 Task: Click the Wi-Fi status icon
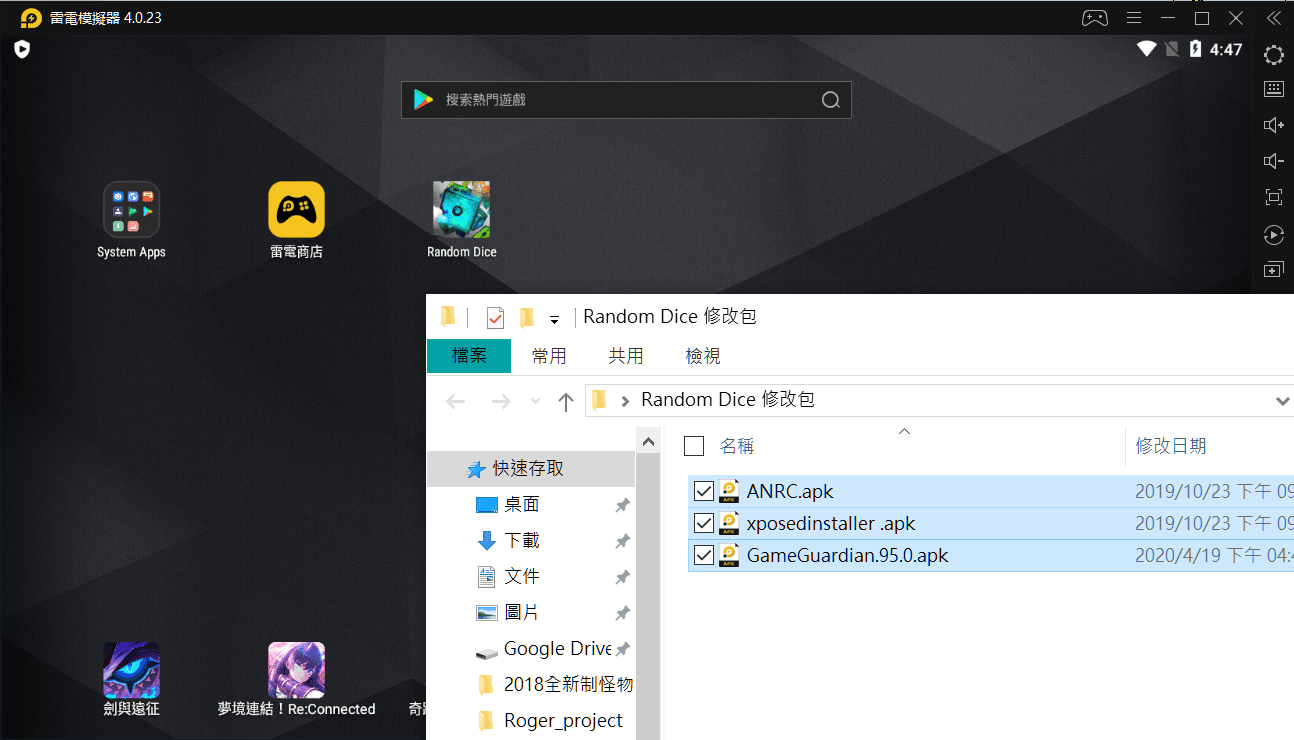click(1146, 49)
